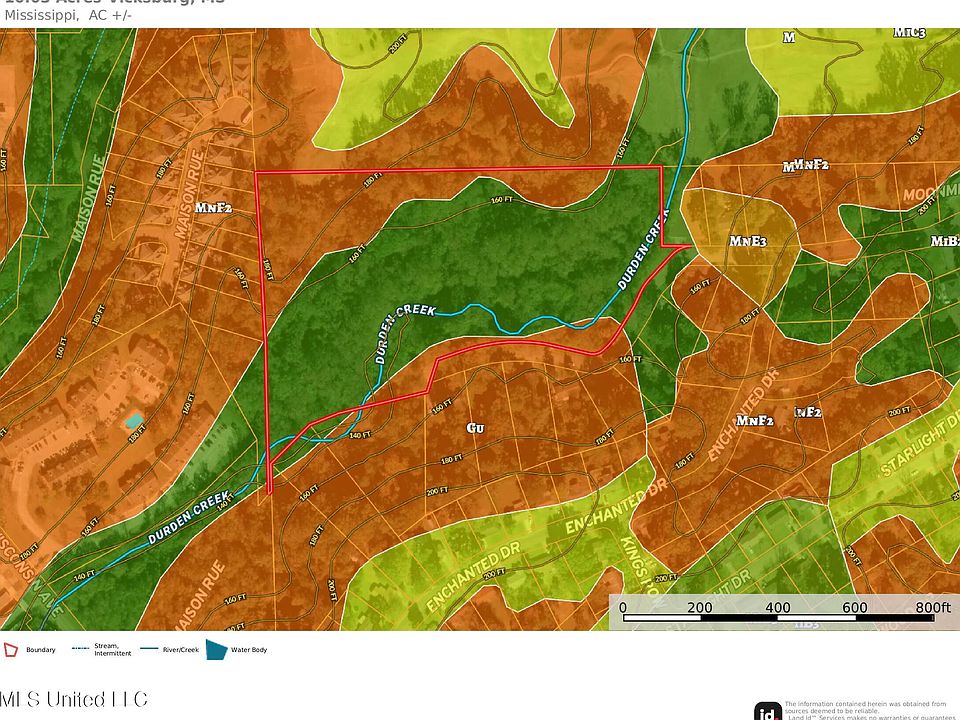
Task: Click the Water Body legend text
Action: 252,650
